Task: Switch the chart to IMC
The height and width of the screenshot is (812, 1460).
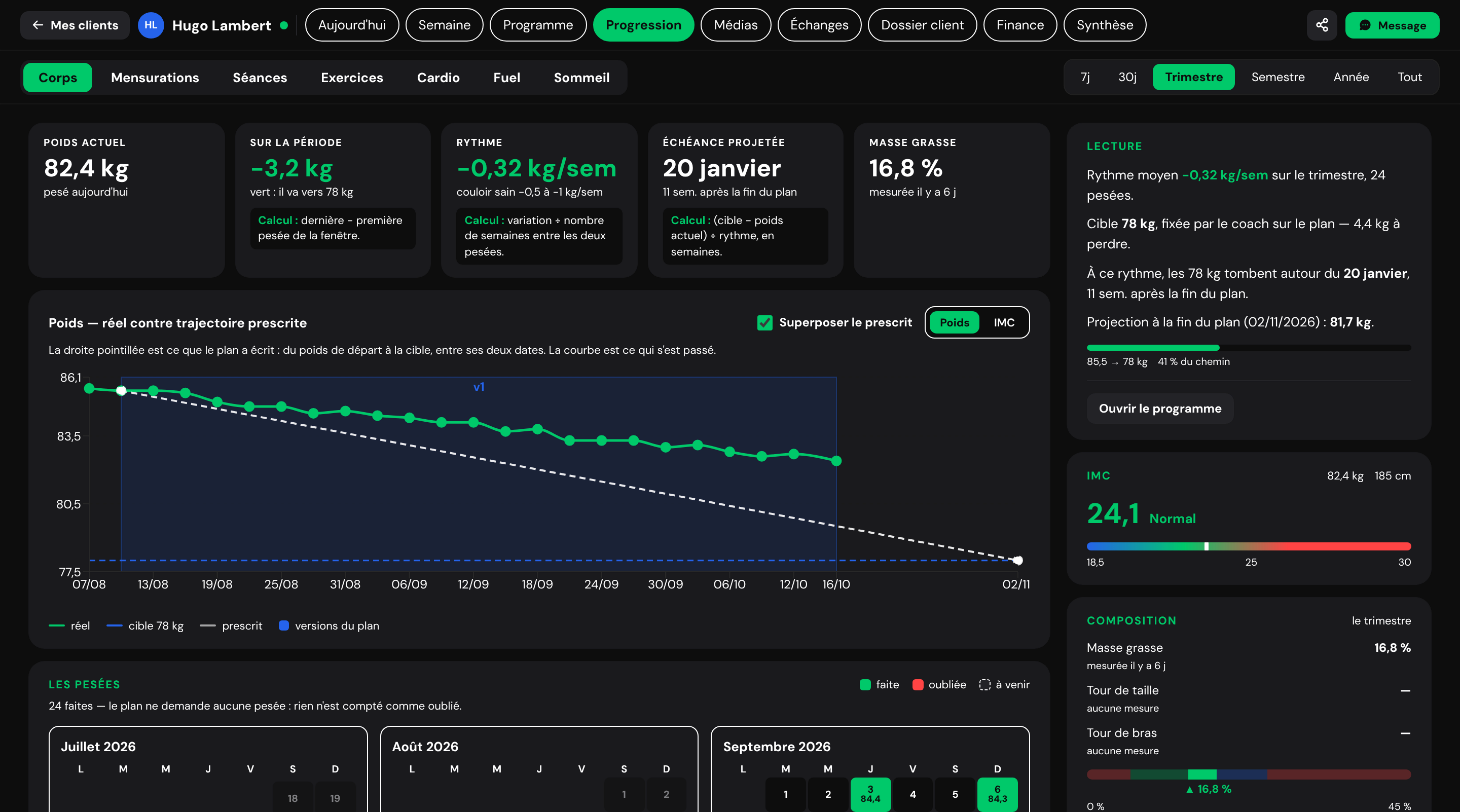Action: [1004, 322]
